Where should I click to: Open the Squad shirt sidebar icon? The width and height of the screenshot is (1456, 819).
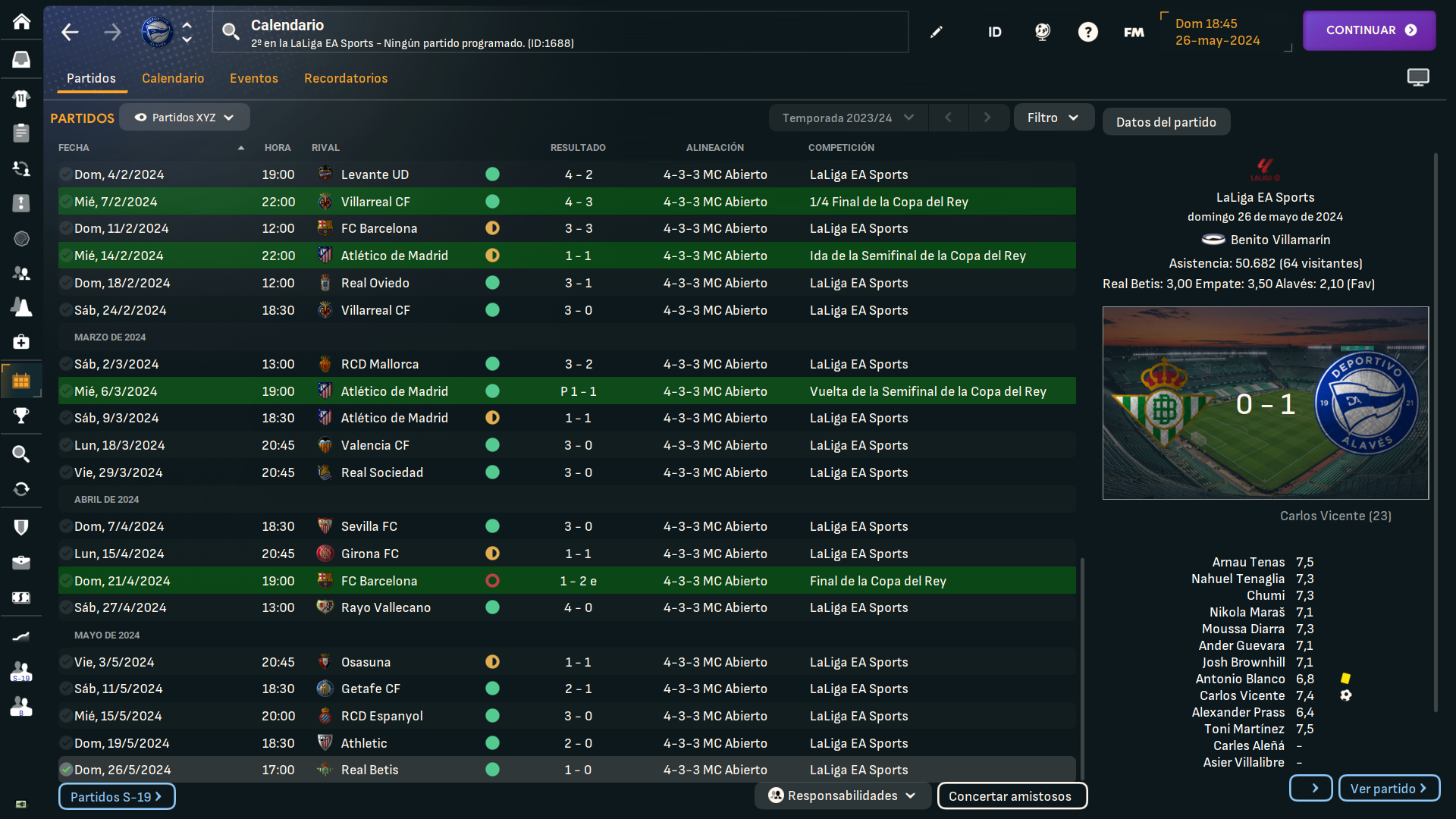click(x=21, y=98)
